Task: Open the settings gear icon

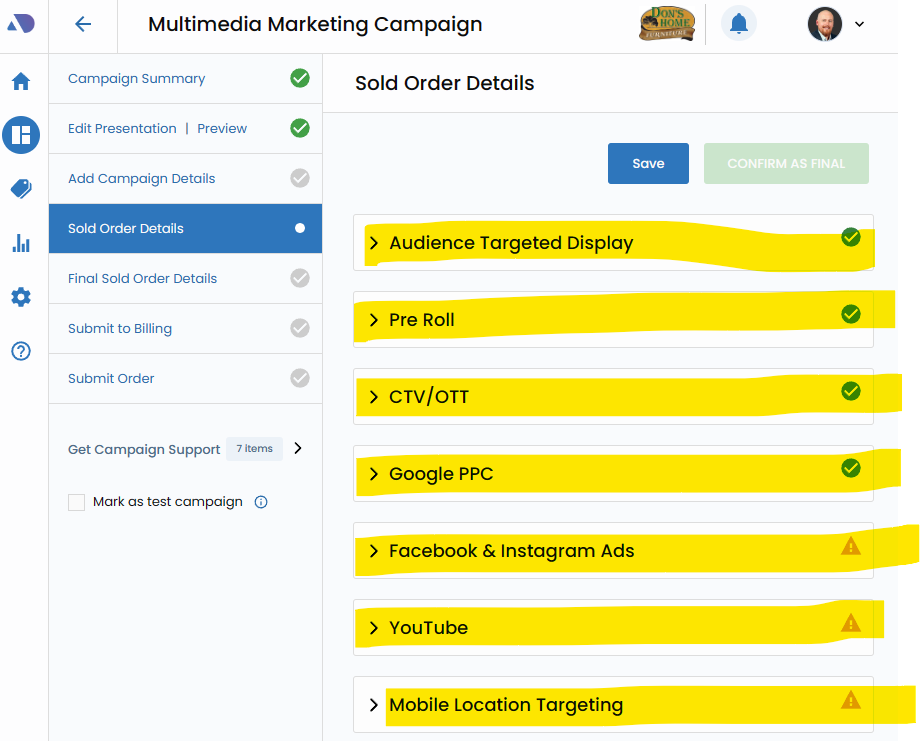Action: click(x=21, y=297)
